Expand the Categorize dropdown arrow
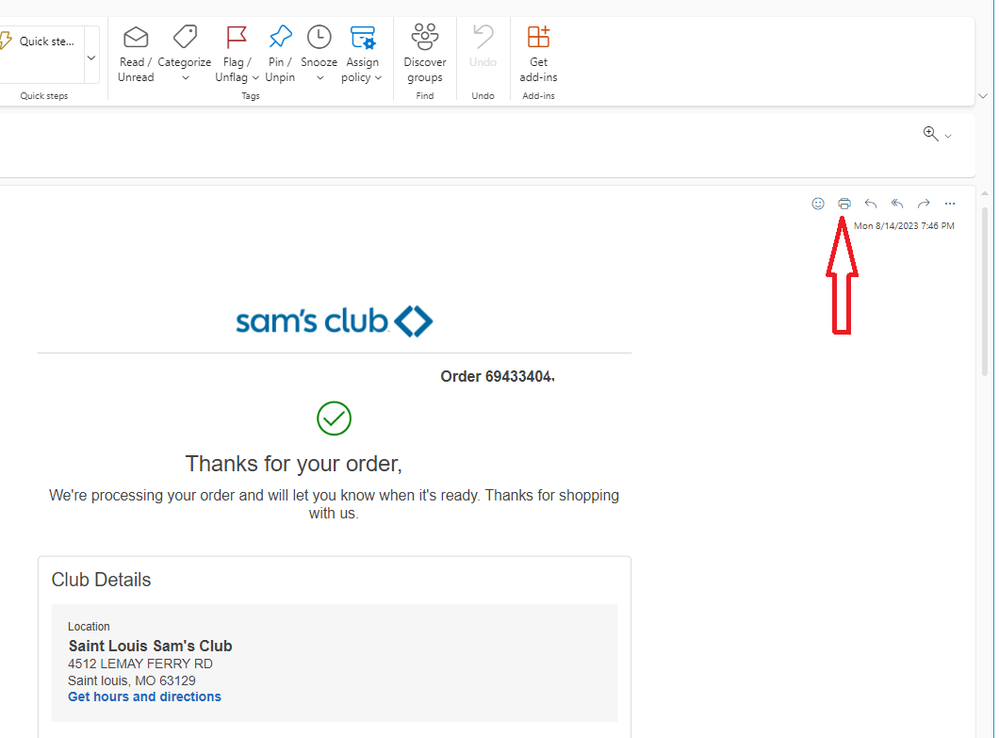Image resolution: width=999 pixels, height=738 pixels. tap(185, 78)
